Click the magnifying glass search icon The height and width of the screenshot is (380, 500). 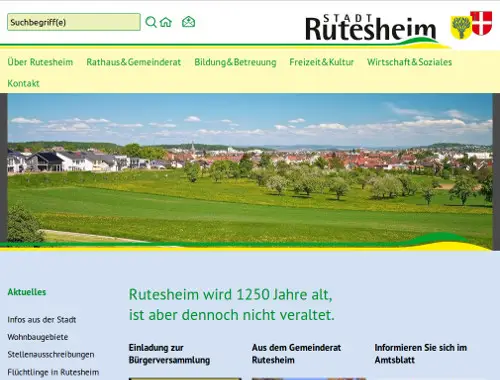(151, 22)
